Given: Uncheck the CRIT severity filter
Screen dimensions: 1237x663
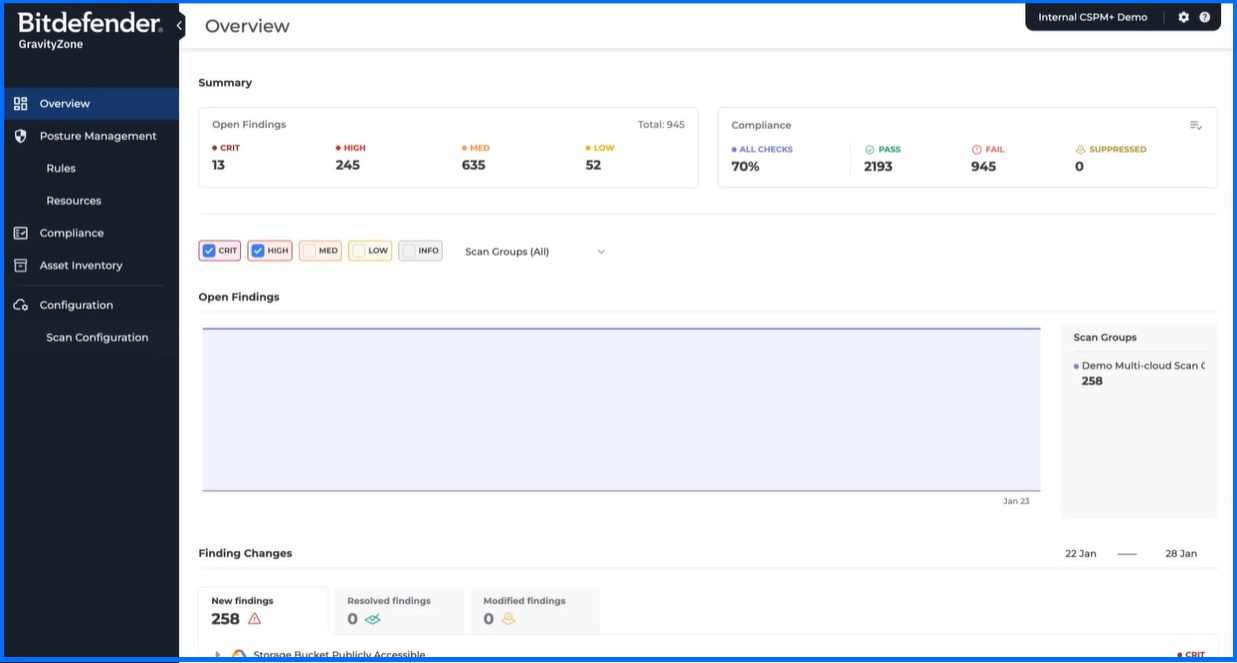Looking at the screenshot, I should 209,251.
